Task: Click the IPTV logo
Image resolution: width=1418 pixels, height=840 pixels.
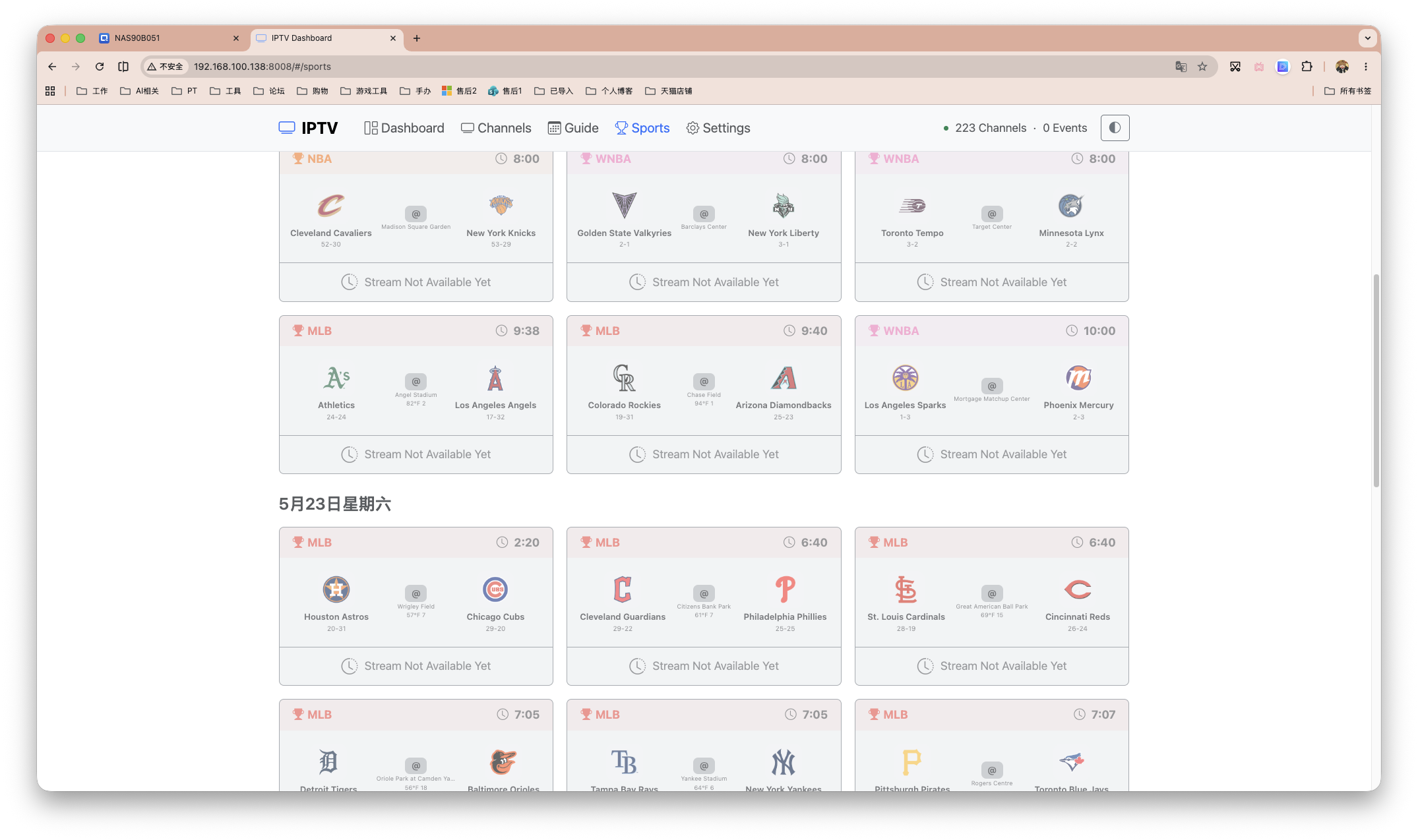Action: click(308, 128)
